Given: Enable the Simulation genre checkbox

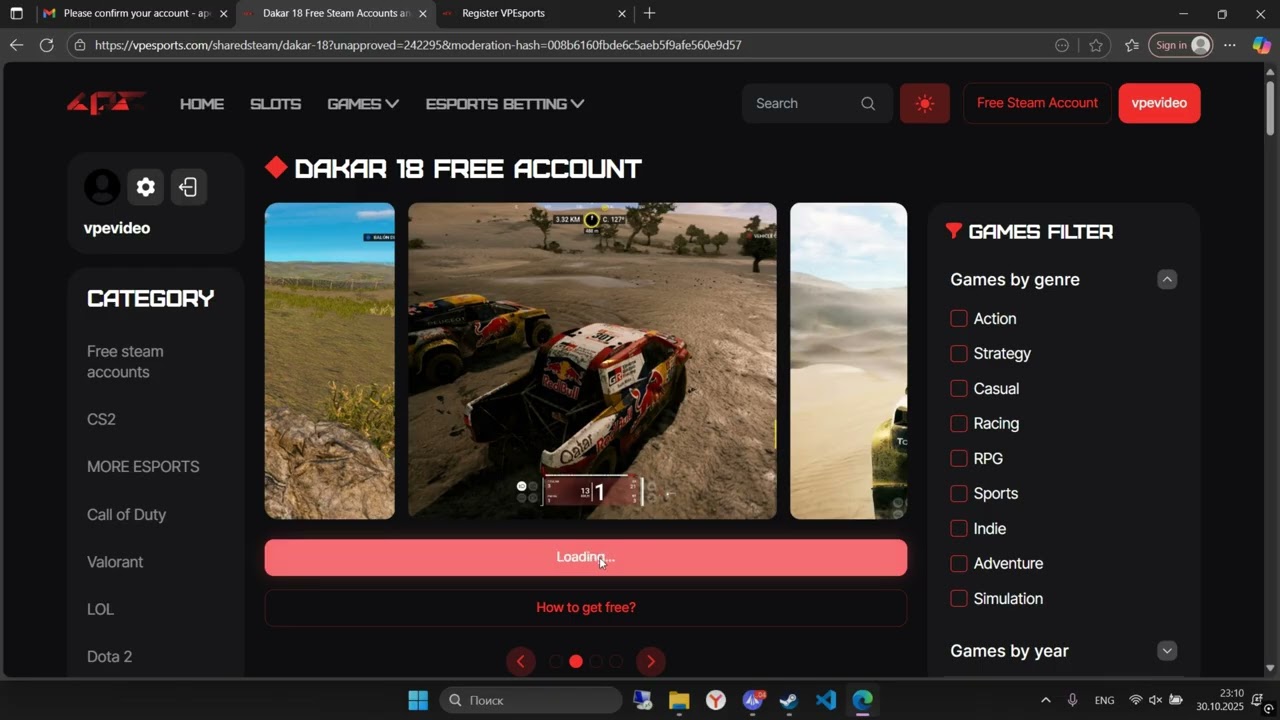Looking at the screenshot, I should [x=959, y=598].
